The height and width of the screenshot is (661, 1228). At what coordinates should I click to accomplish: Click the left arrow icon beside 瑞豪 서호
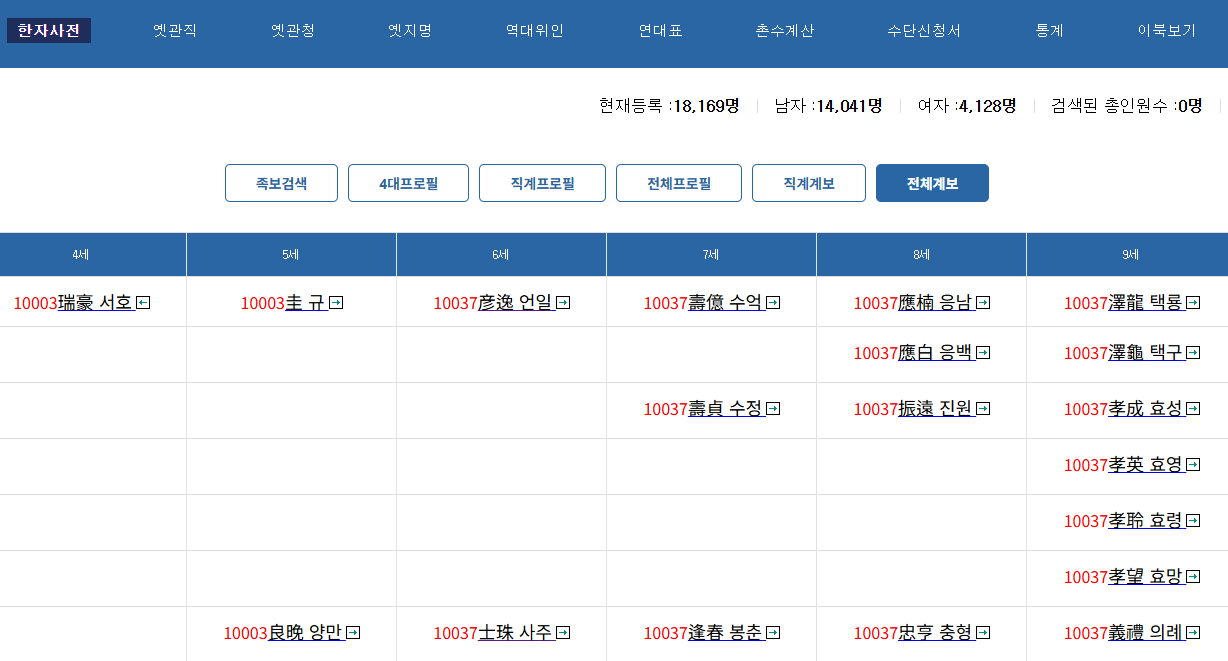(x=143, y=303)
